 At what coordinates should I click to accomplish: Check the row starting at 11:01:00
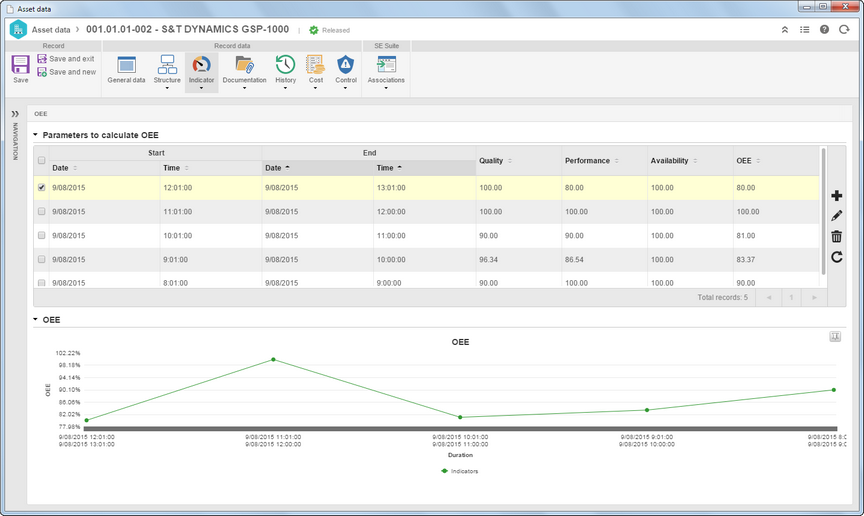[x=41, y=211]
